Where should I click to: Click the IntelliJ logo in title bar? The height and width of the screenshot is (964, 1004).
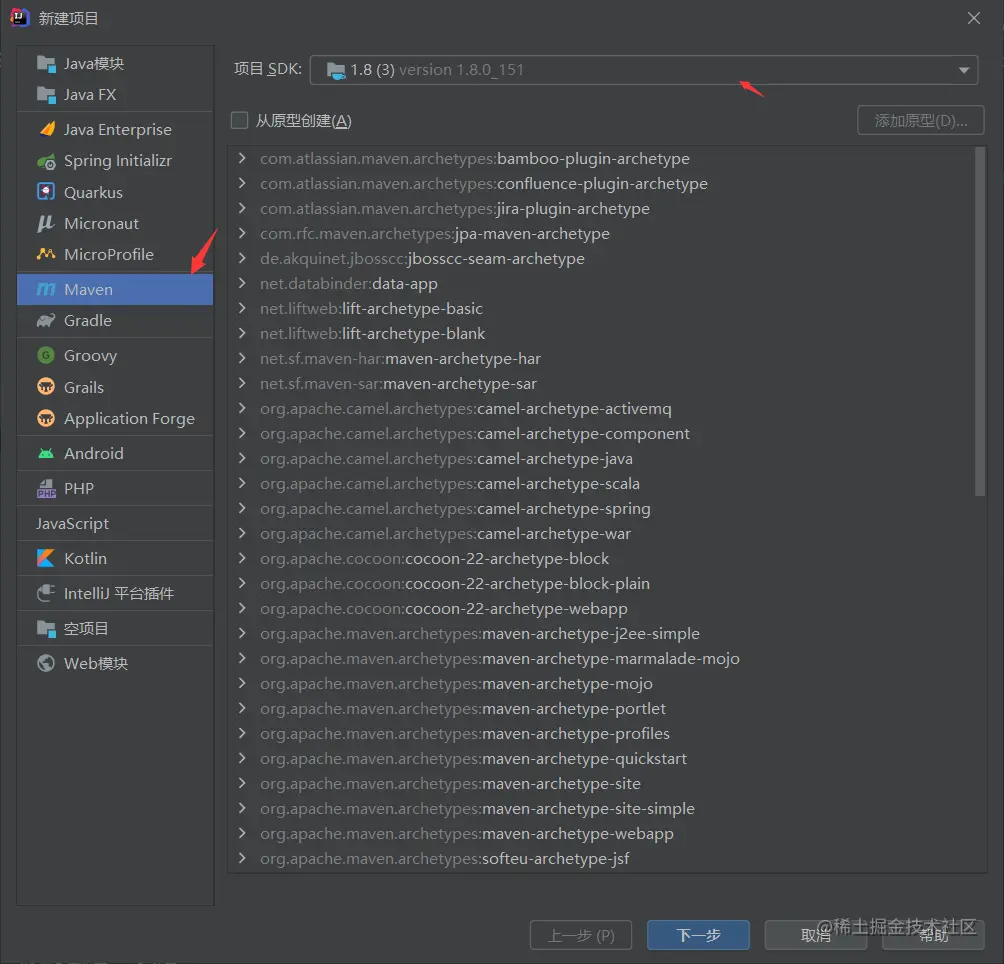click(20, 17)
